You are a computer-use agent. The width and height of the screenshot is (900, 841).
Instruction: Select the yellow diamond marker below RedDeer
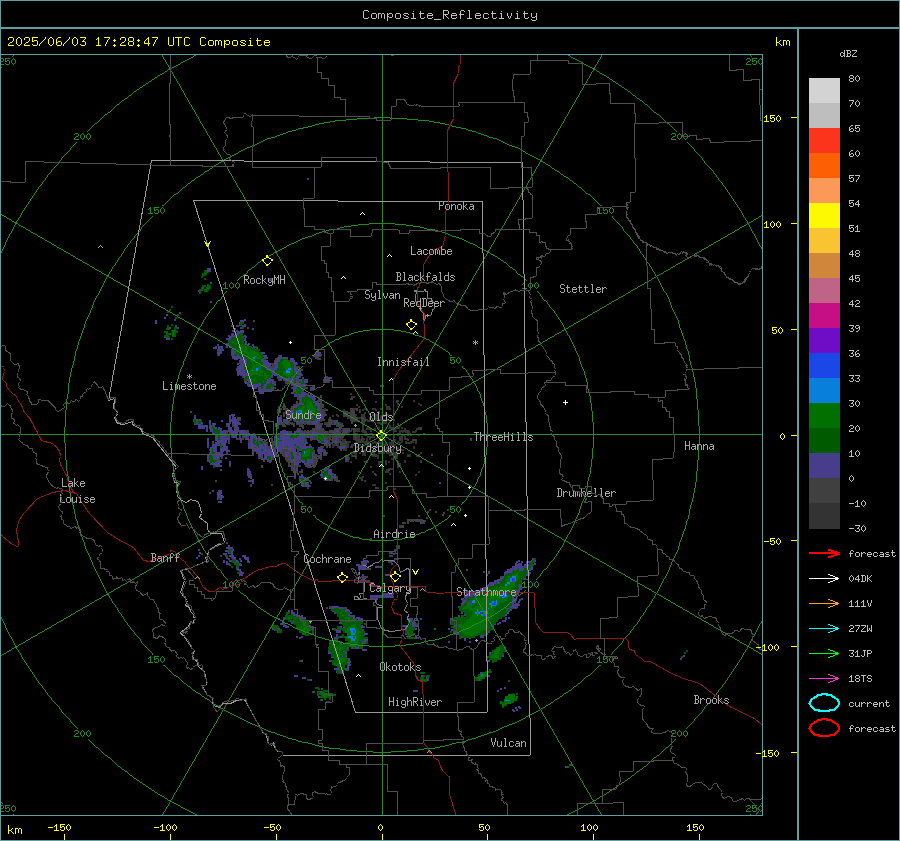(412, 325)
